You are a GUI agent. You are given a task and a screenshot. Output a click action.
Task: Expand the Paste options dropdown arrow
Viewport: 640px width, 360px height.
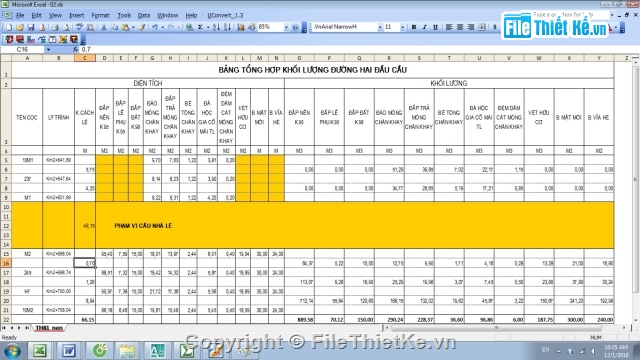coord(133,27)
